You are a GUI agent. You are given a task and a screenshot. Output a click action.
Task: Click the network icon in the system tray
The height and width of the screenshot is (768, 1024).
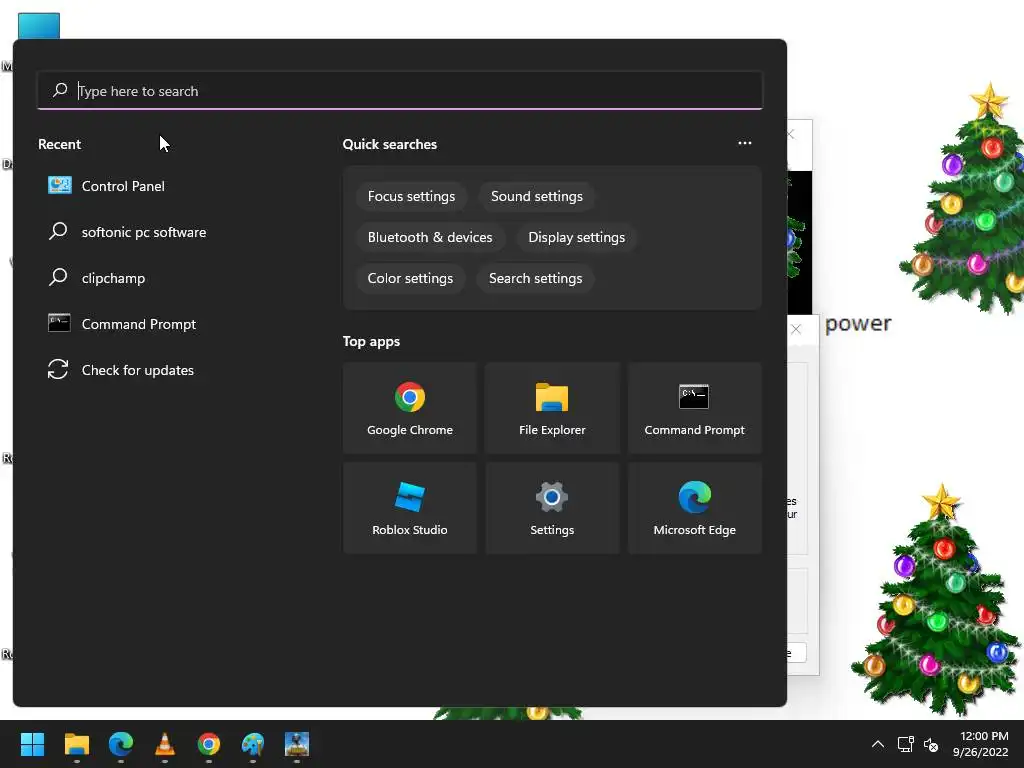coord(905,744)
